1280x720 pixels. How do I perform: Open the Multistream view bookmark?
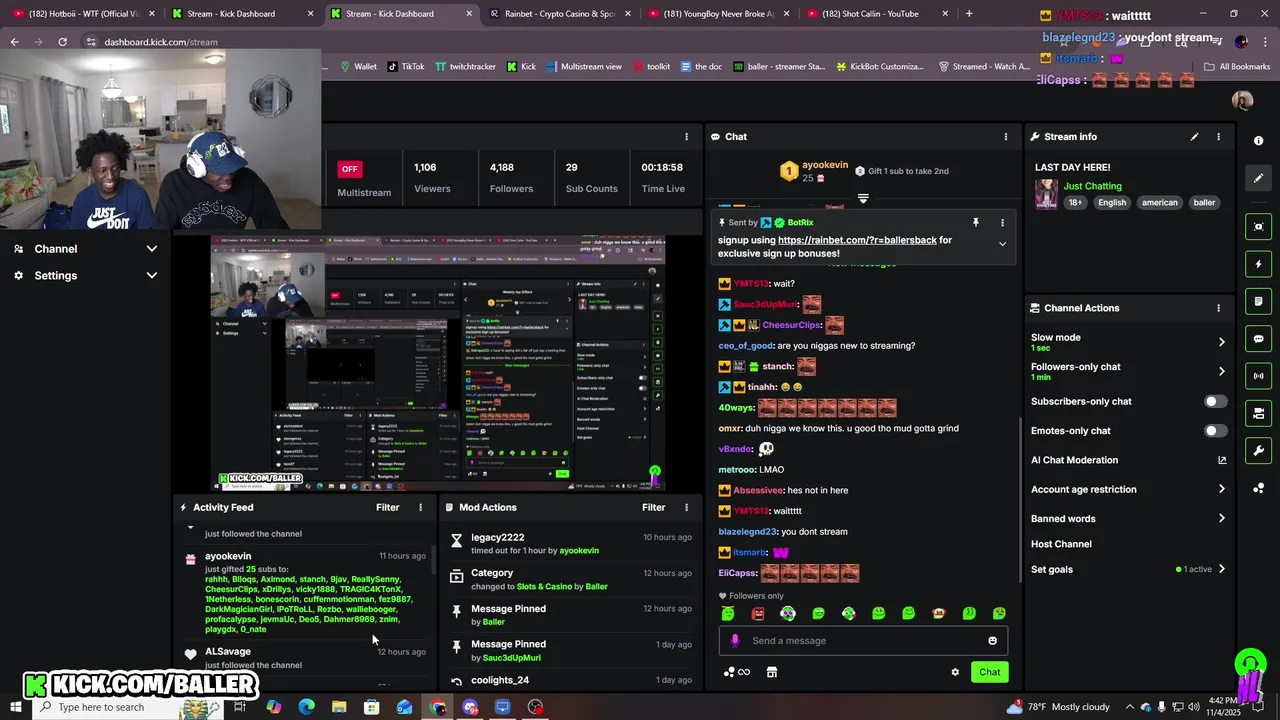click(x=584, y=67)
